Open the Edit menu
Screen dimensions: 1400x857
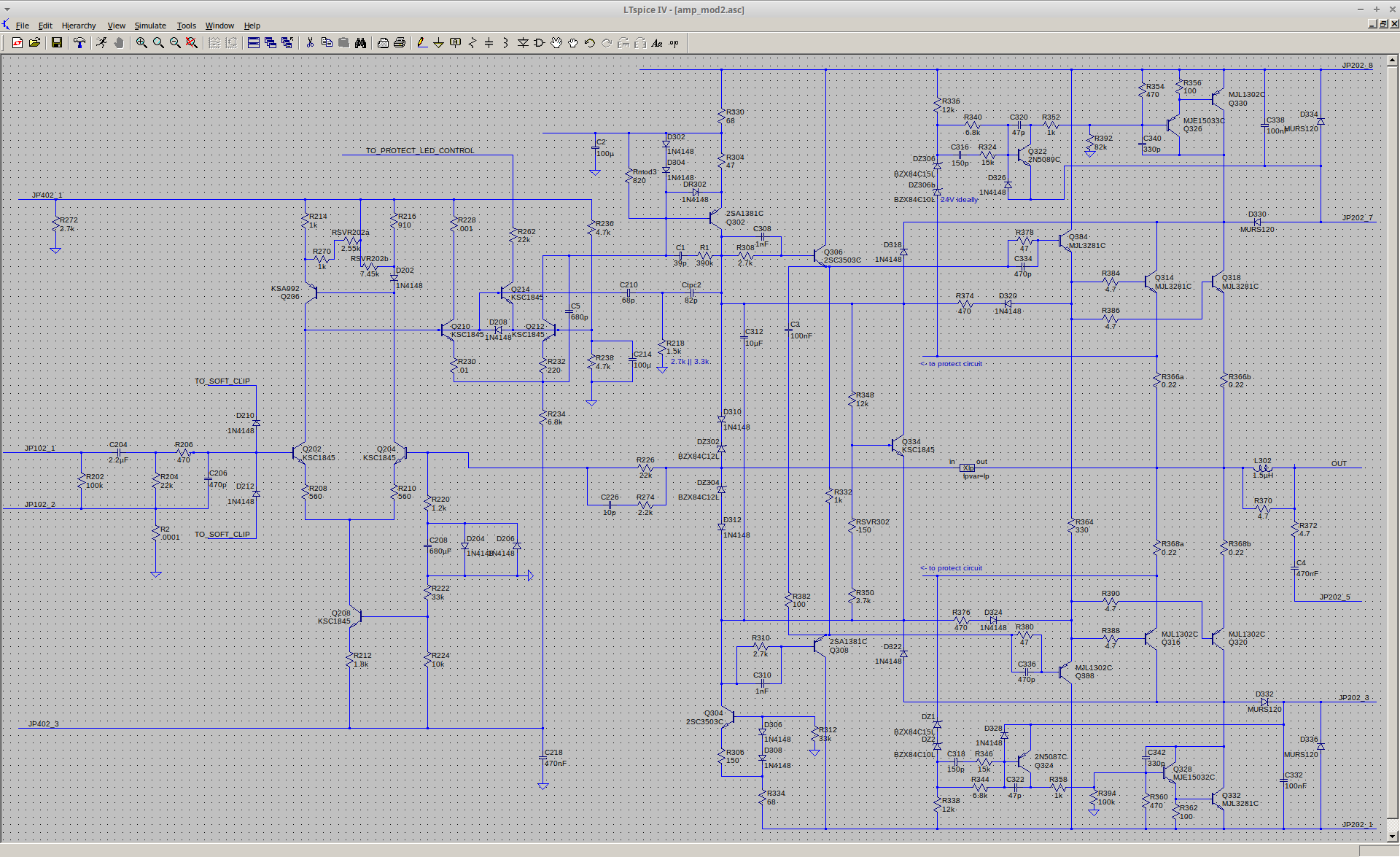[x=45, y=26]
